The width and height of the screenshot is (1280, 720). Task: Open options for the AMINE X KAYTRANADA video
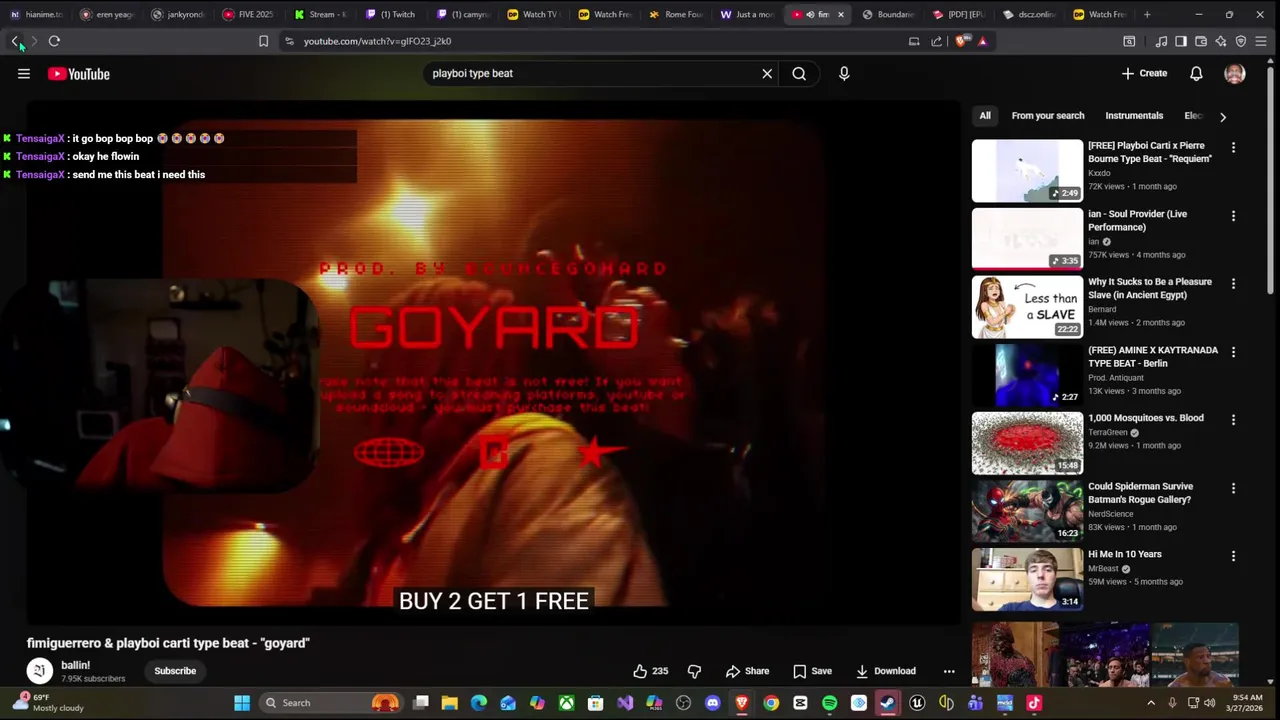(x=1233, y=351)
